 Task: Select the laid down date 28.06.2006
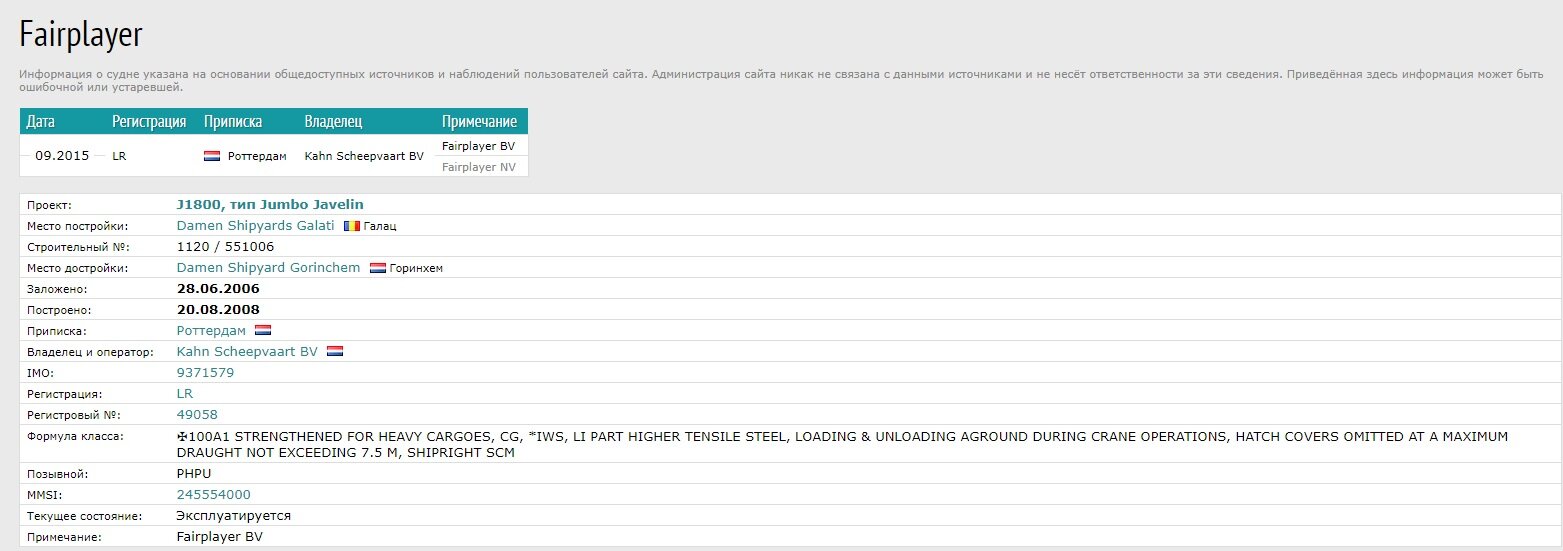(x=218, y=289)
